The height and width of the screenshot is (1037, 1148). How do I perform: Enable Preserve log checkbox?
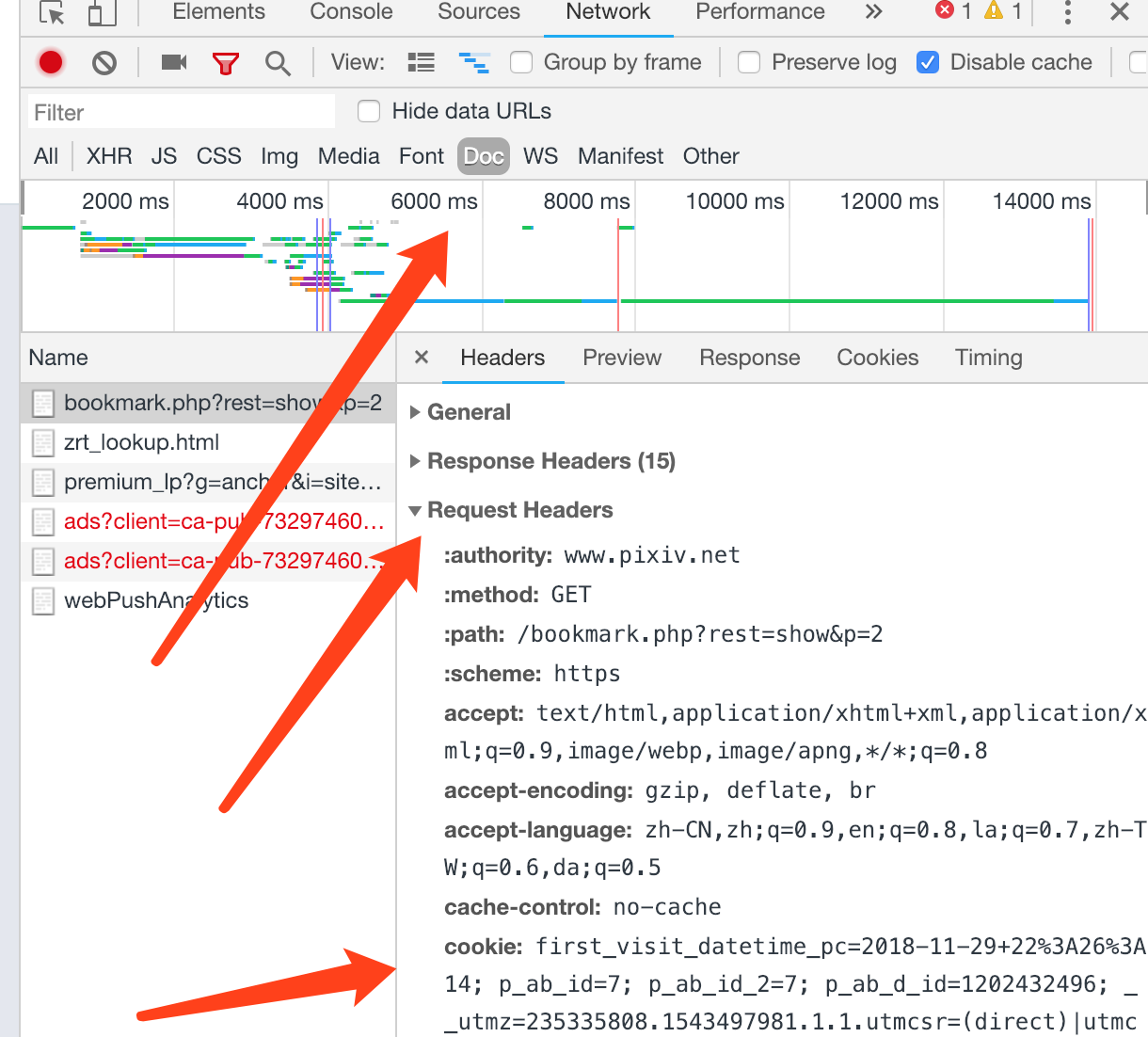click(x=749, y=62)
